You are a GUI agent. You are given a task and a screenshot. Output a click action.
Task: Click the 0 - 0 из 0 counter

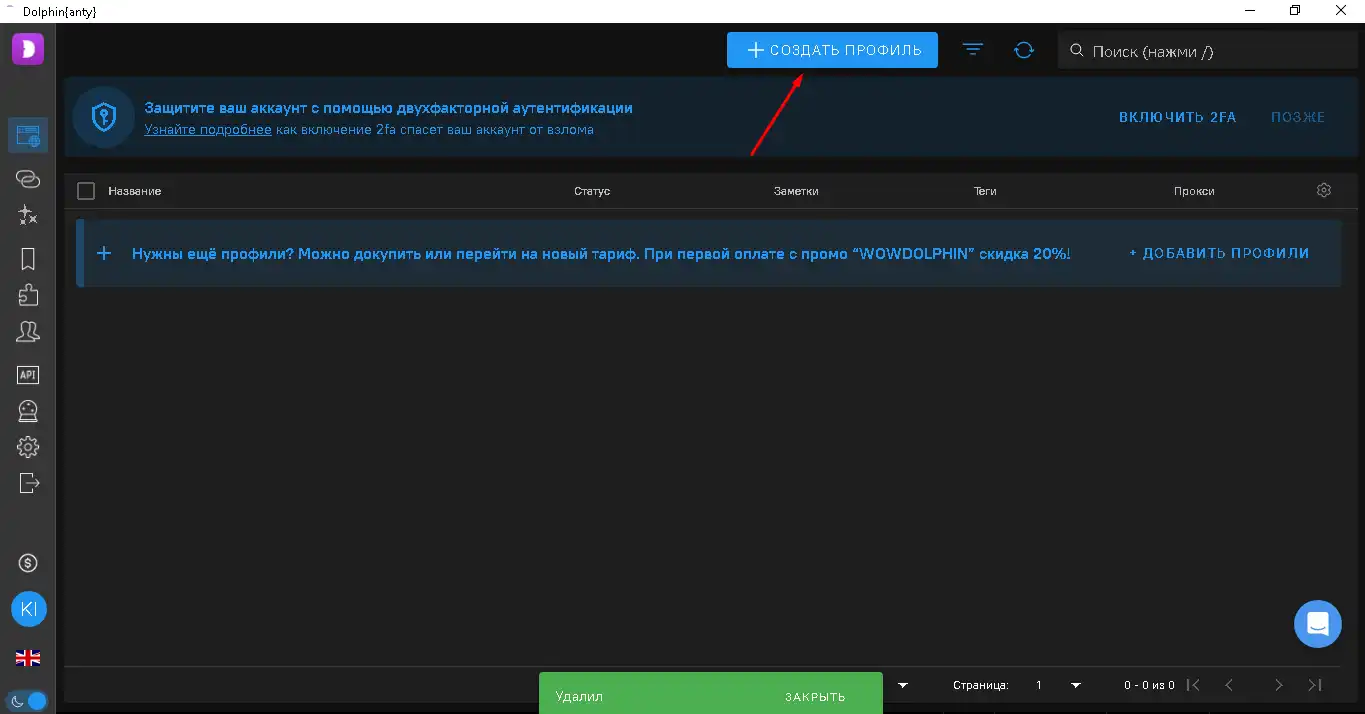(1149, 685)
